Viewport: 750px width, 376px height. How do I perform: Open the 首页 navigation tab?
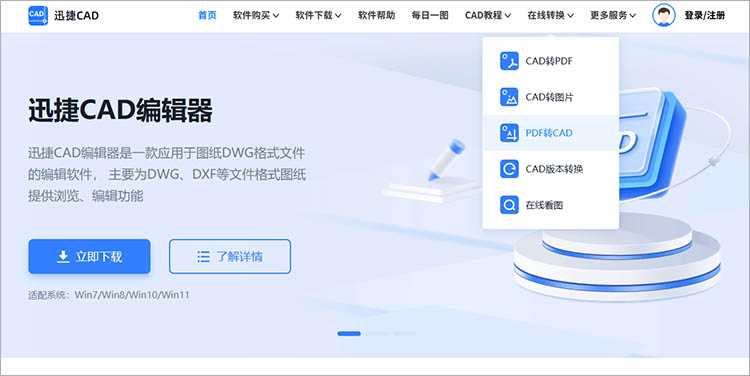[x=207, y=15]
